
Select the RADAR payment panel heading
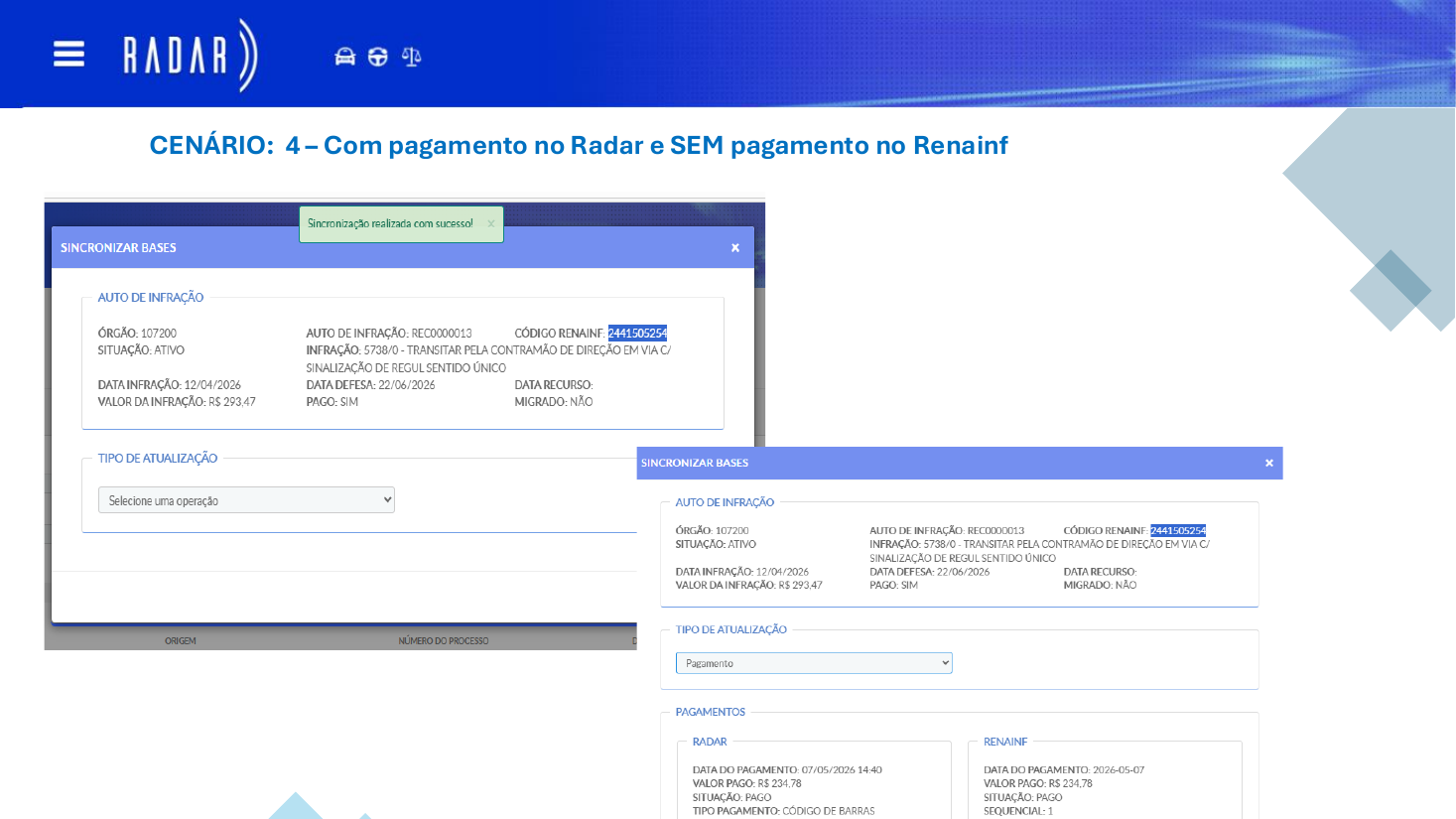pyautogui.click(x=710, y=742)
